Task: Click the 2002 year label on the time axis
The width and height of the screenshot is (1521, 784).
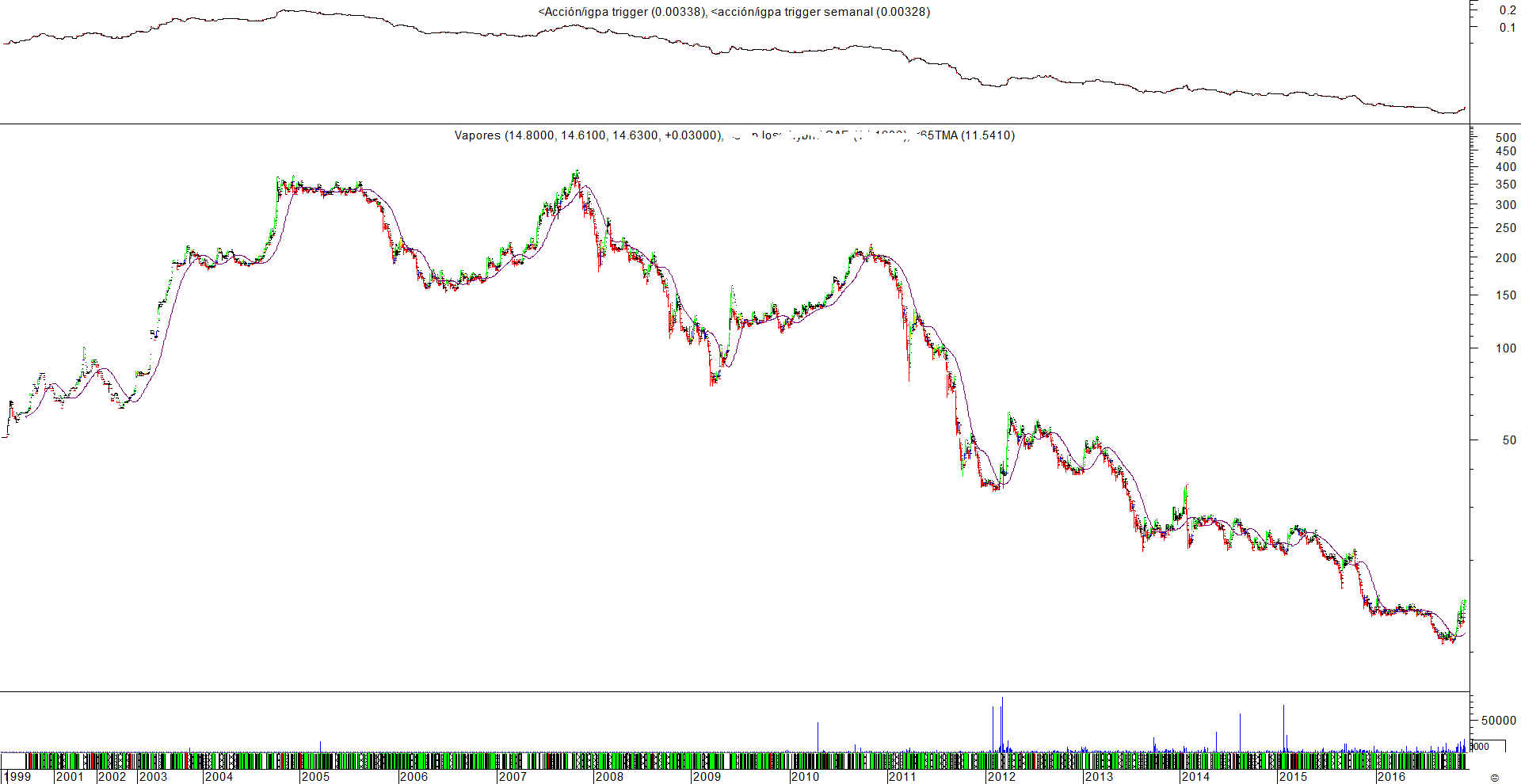Action: coord(112,777)
